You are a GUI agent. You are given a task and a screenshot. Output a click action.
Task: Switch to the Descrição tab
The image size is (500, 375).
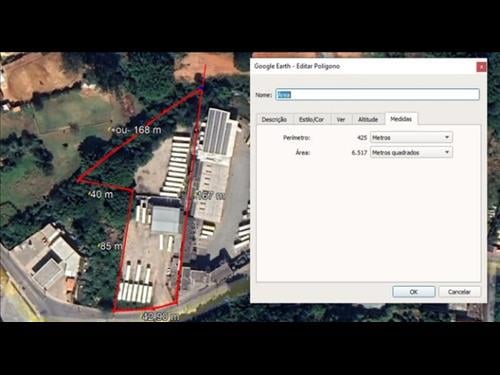(x=274, y=119)
